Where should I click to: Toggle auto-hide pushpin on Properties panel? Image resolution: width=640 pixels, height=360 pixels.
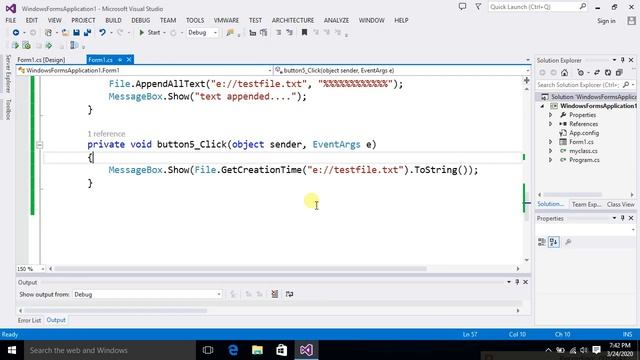click(622, 218)
